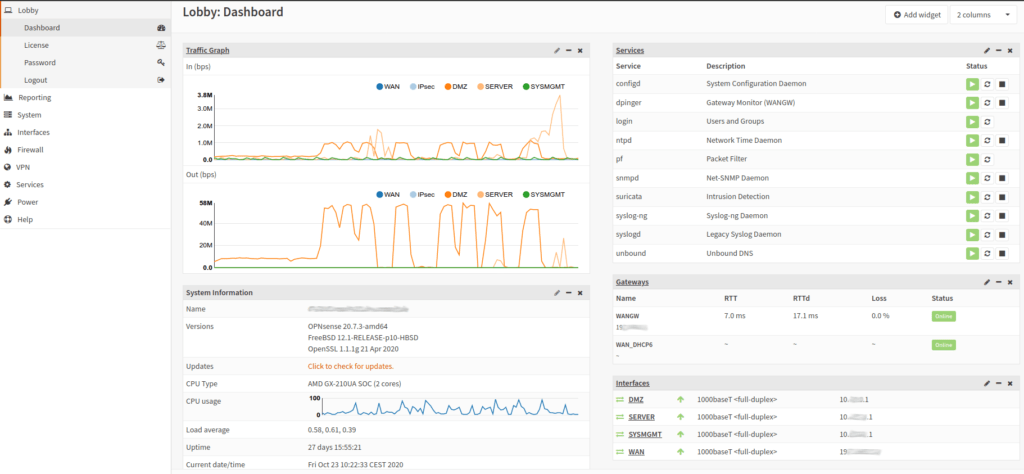This screenshot has width=1024, height=474.
Task: Start the syslog-ng daemon
Action: 972,216
